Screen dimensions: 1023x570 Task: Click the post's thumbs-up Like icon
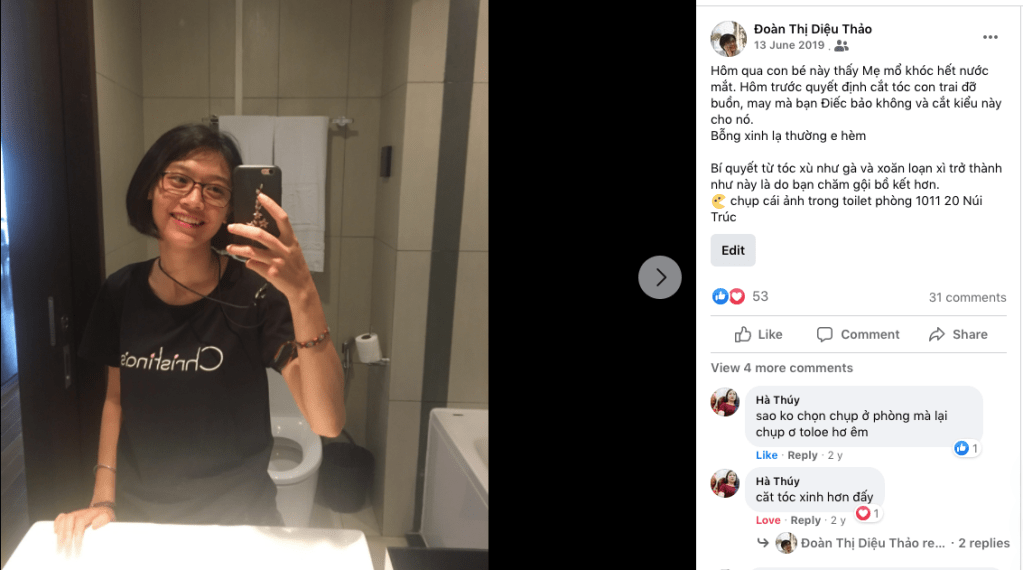click(742, 335)
